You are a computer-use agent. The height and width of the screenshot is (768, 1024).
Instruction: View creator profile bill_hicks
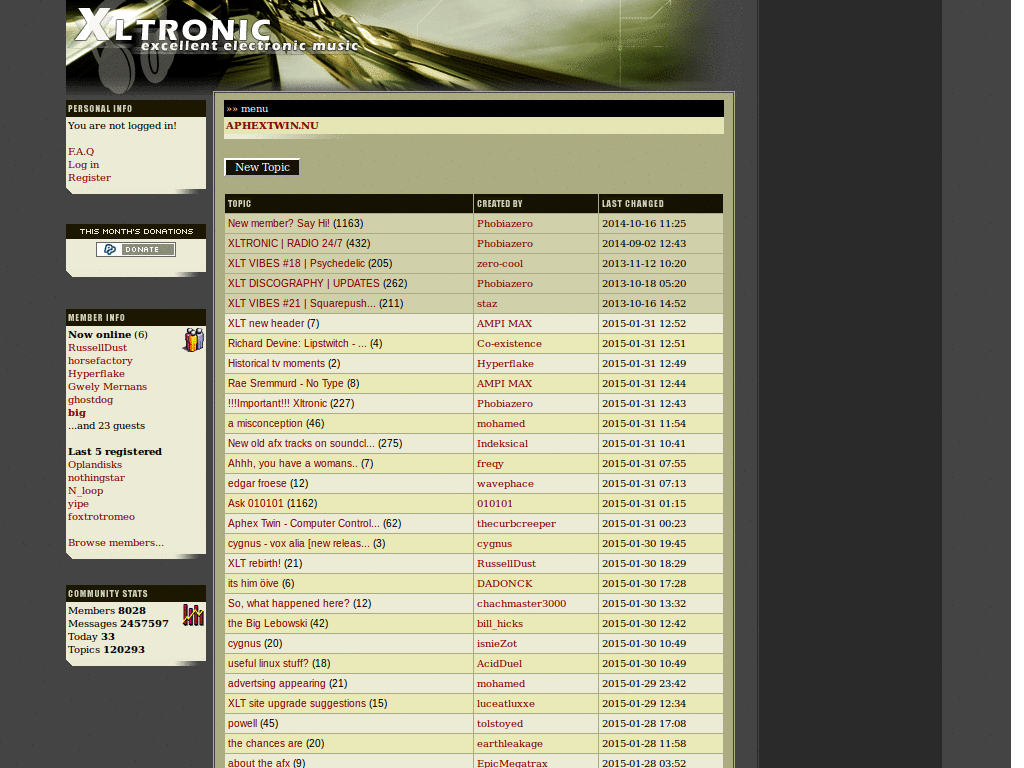tap(500, 624)
